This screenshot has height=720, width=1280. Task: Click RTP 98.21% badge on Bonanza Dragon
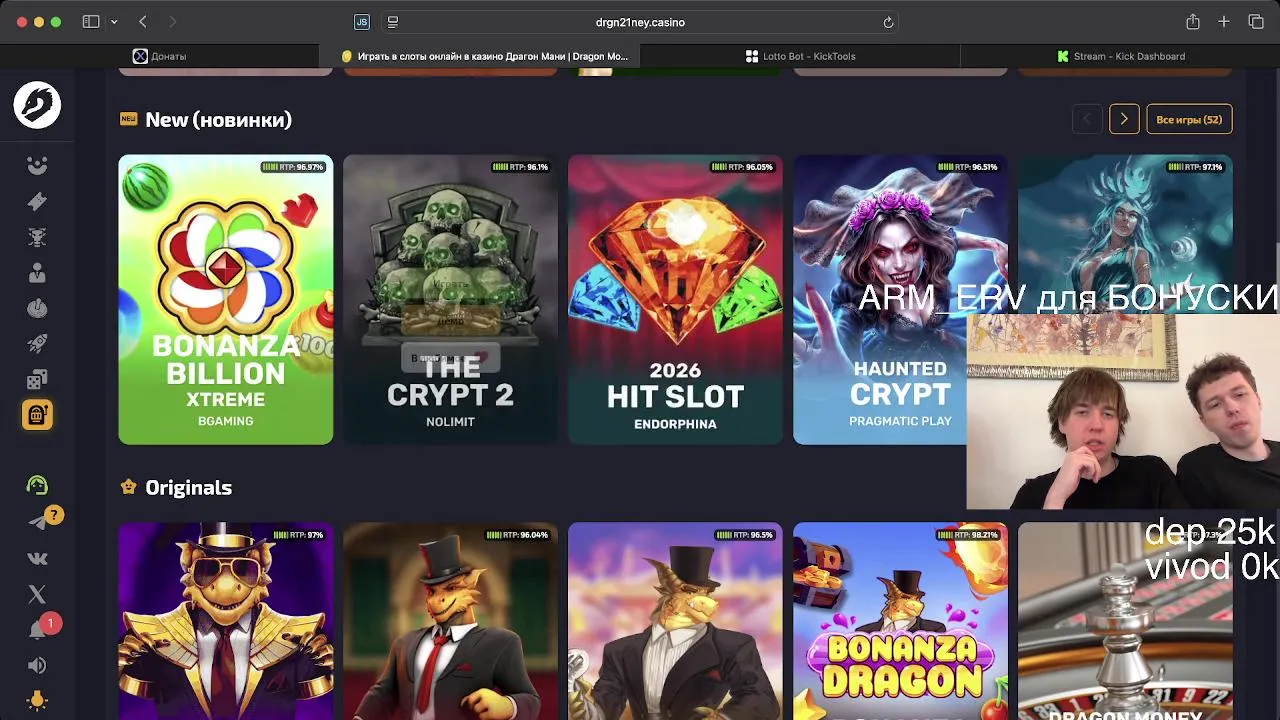pyautogui.click(x=968, y=535)
